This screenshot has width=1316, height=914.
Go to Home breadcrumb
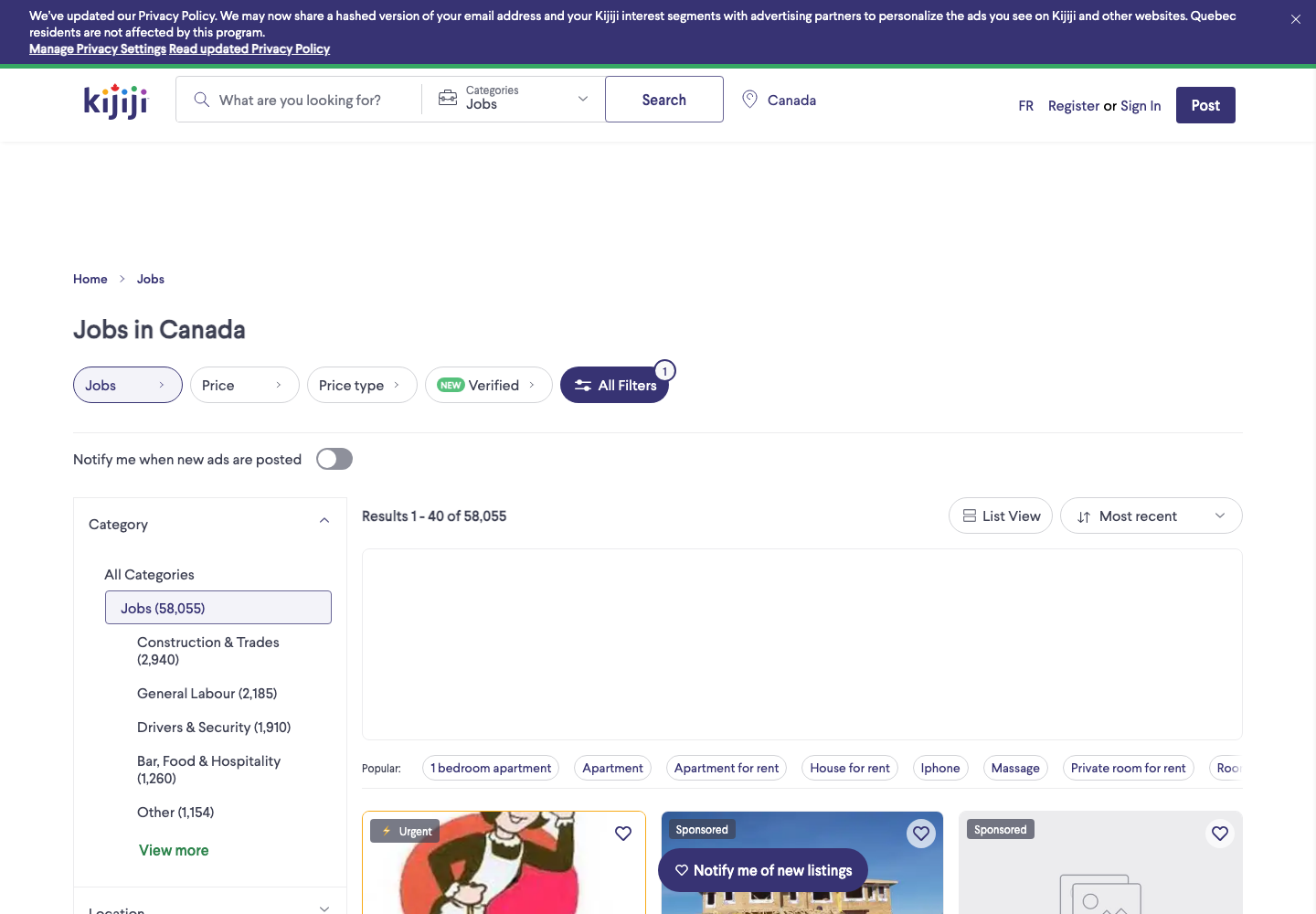90,279
